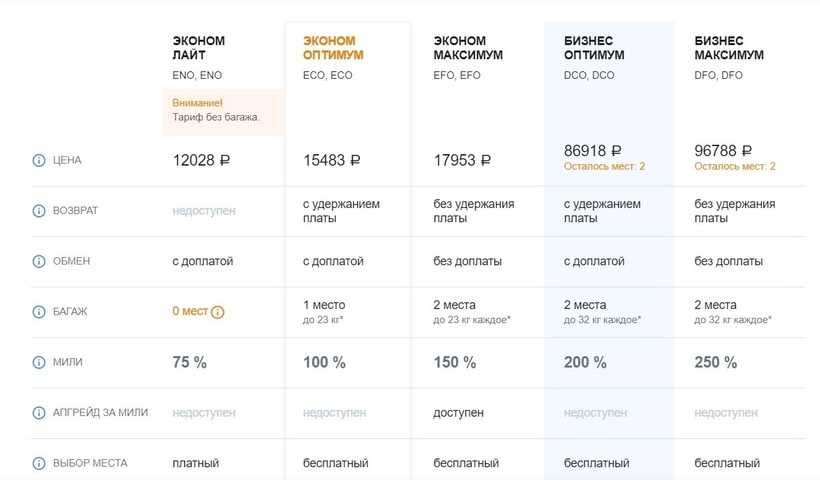Select the ЭКОНОМ ОПТИМУМ tariff header
Image resolution: width=820 pixels, height=480 pixels.
click(x=333, y=48)
